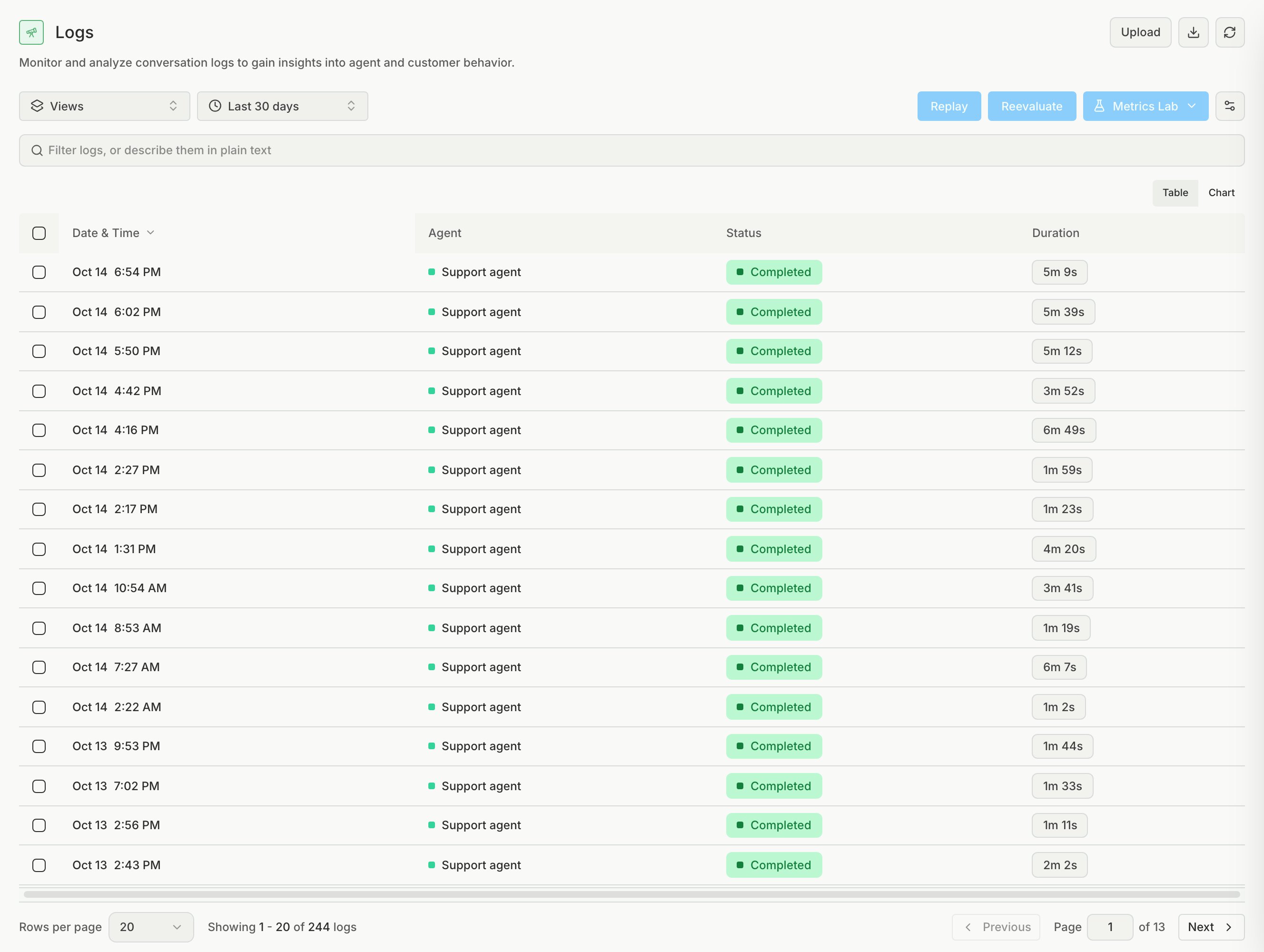
Task: Check the Oct 14 4:42 PM row
Action: tap(39, 391)
